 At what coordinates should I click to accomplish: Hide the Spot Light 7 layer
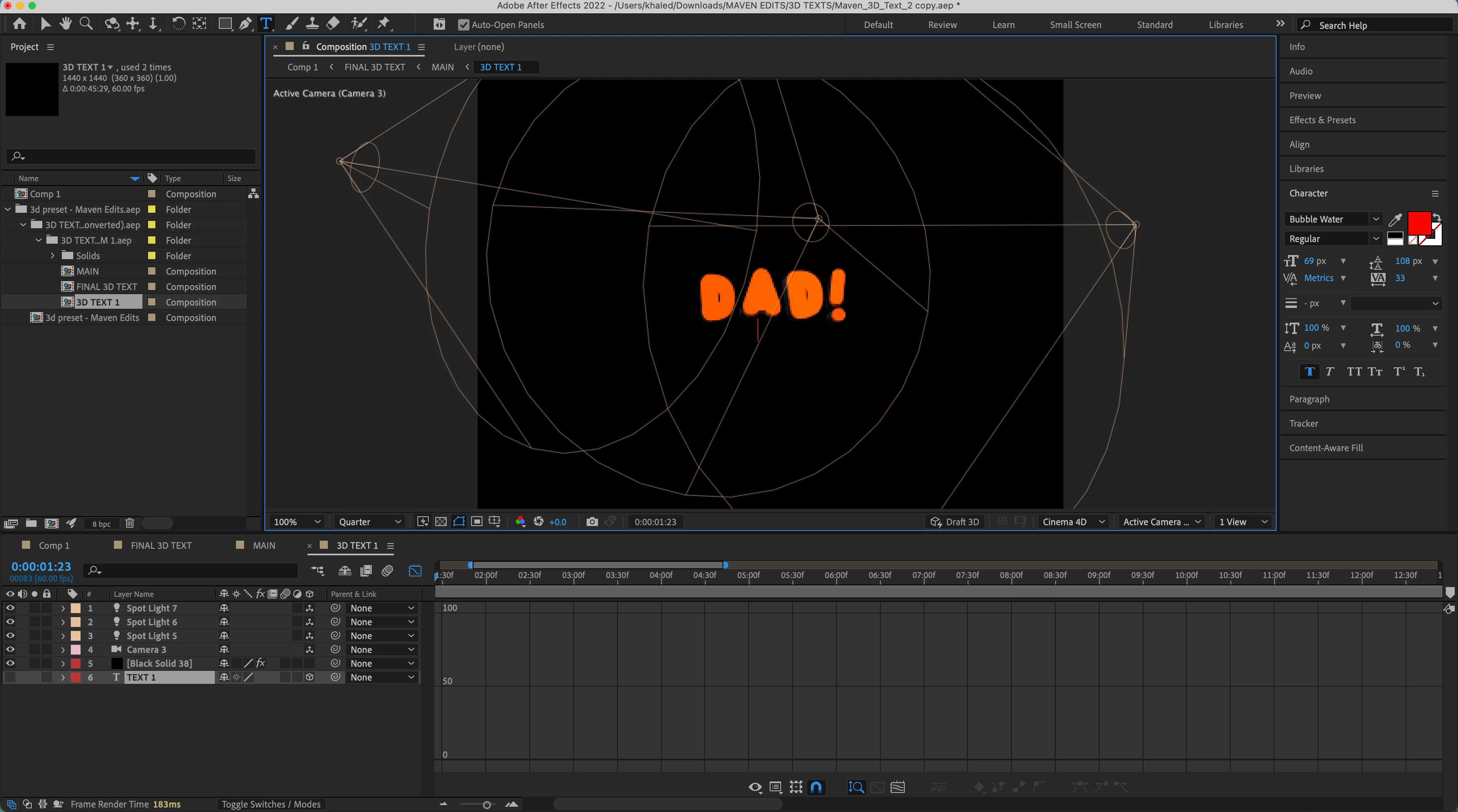click(x=10, y=608)
